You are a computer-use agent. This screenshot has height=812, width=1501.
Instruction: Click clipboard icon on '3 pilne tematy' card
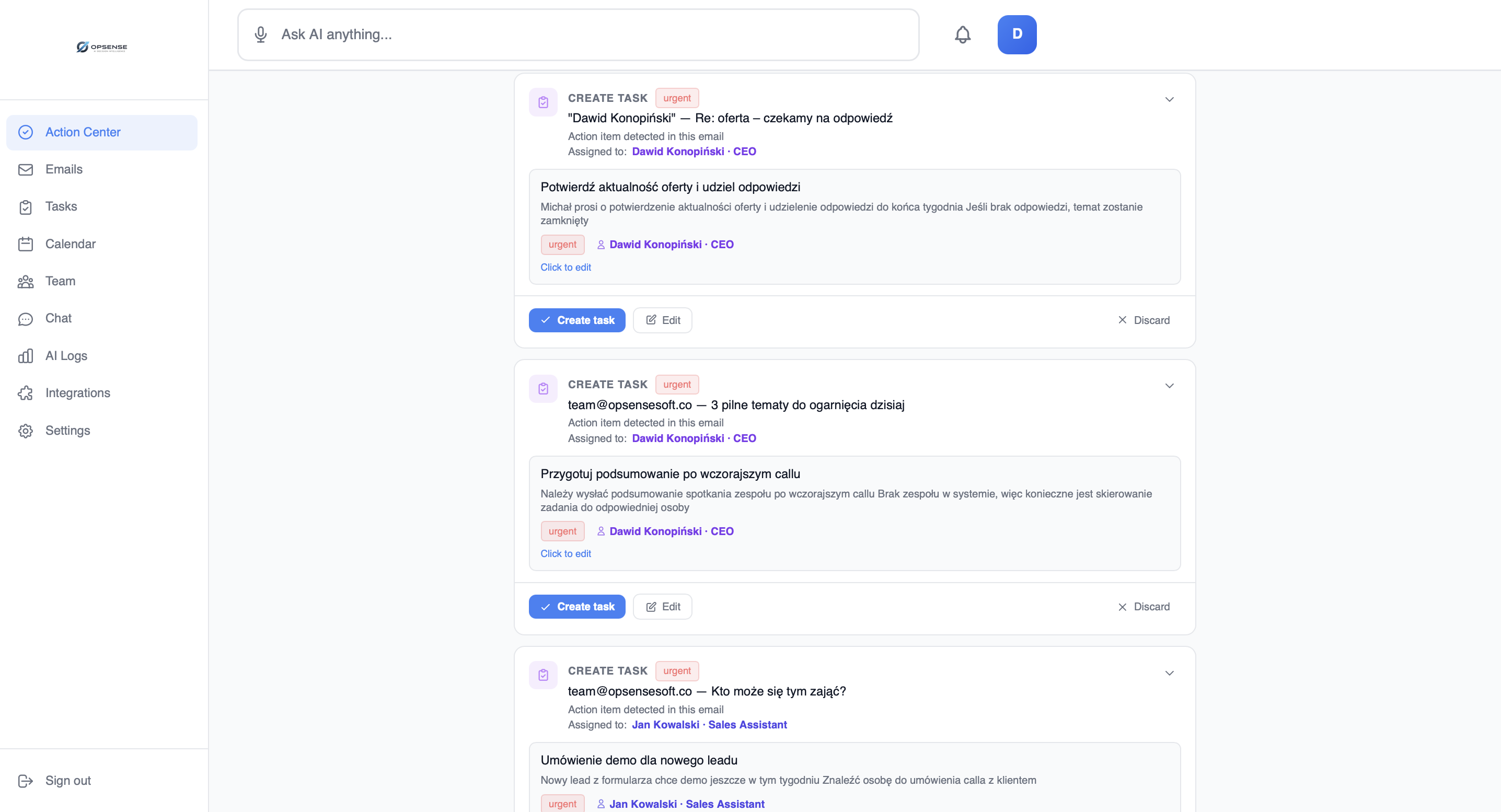point(543,389)
